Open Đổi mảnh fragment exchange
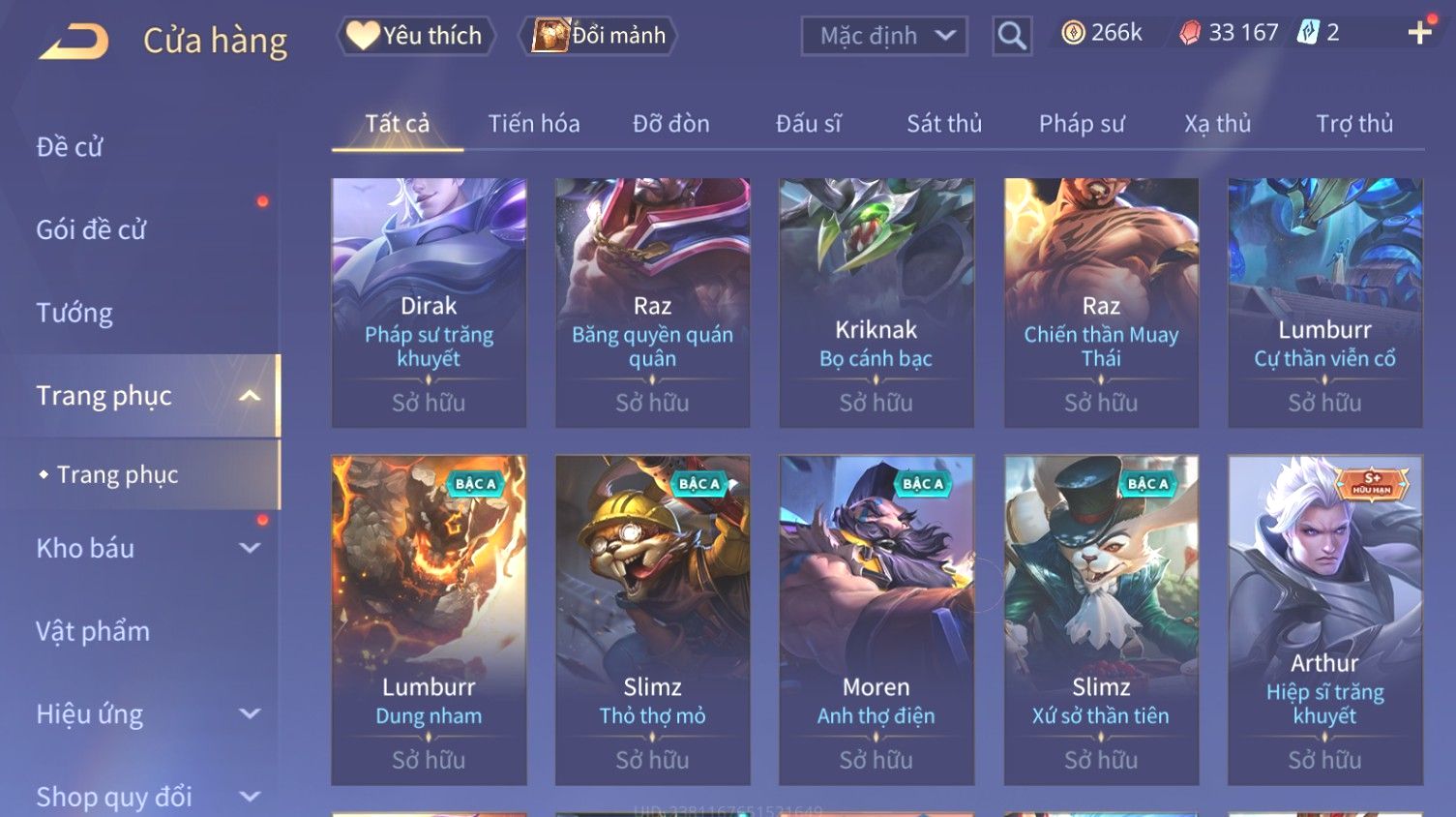This screenshot has height=817, width=1456. [598, 36]
